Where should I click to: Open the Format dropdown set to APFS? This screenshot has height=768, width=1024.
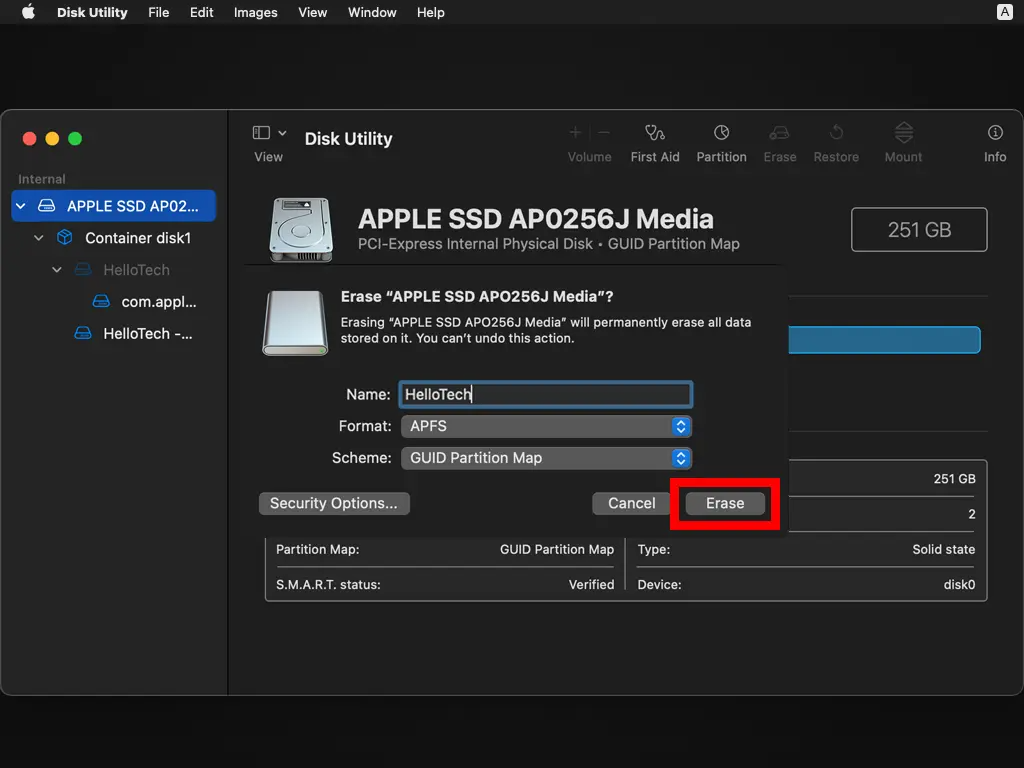click(x=546, y=426)
